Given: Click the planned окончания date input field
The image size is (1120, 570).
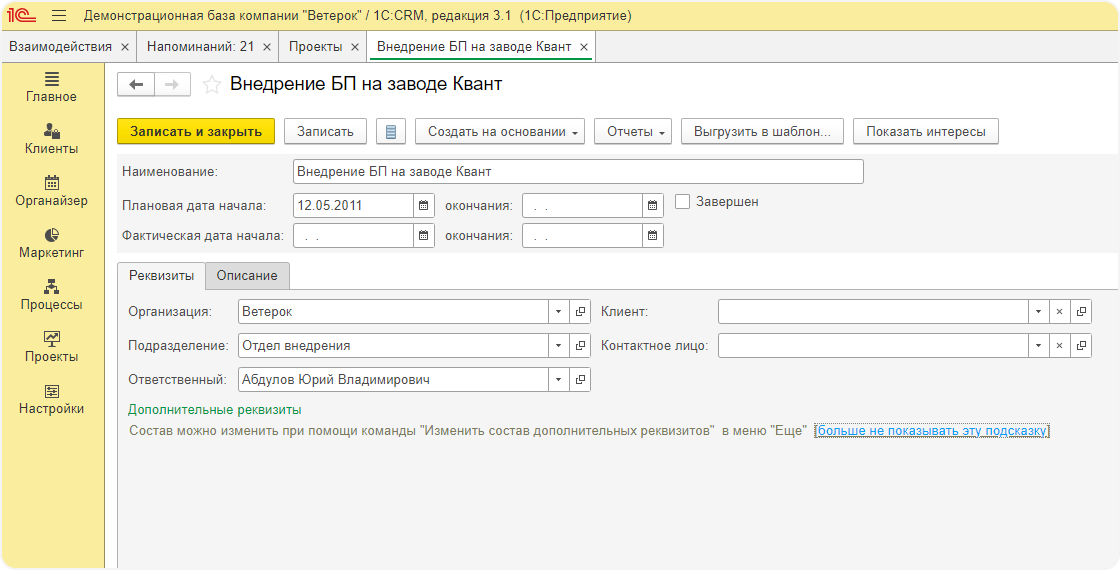Looking at the screenshot, I should click(x=582, y=206).
